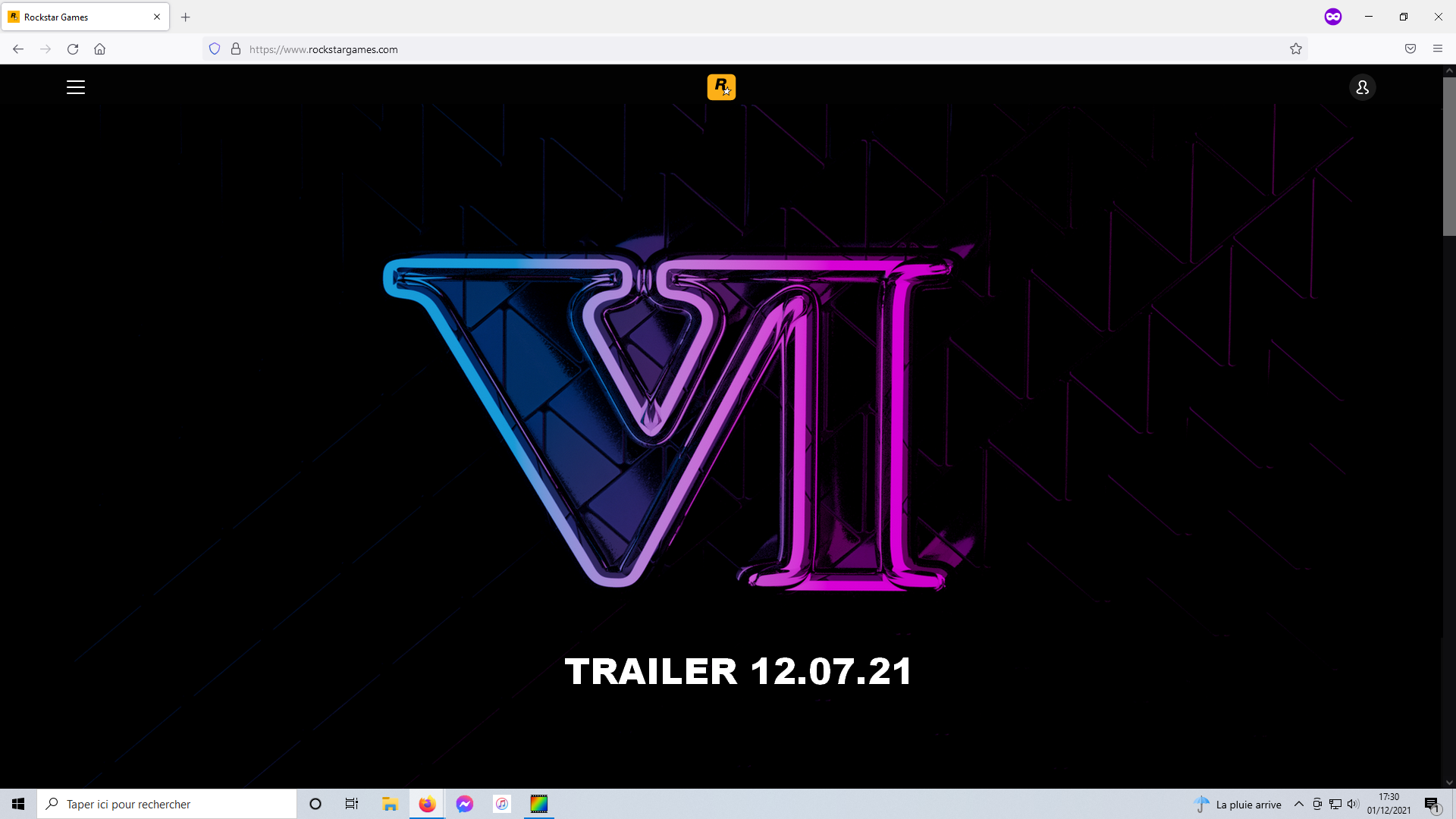Viewport: 1456px width, 819px height.
Task: Open the Save to Pocket icon
Action: click(x=1410, y=49)
